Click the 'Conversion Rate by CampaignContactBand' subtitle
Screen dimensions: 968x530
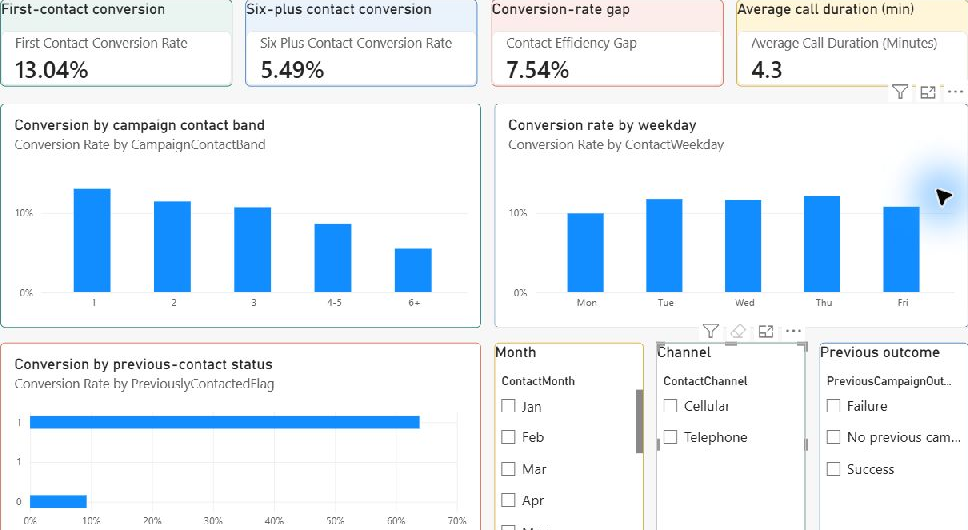pos(140,144)
